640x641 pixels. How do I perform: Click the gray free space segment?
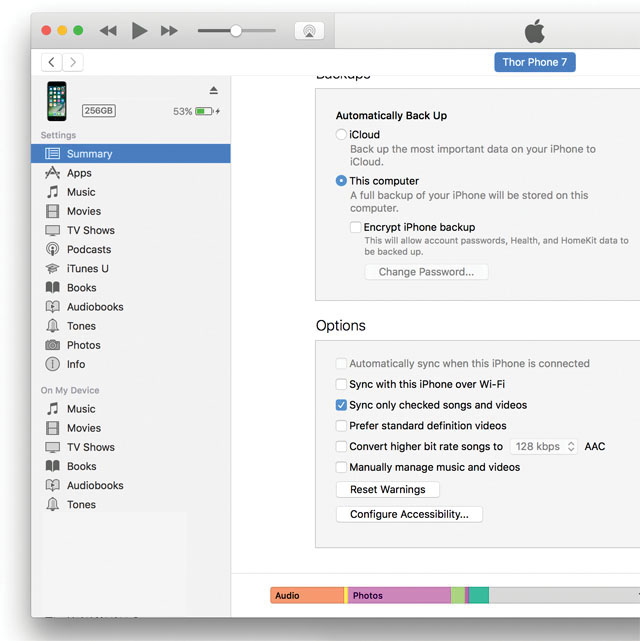pyautogui.click(x=564, y=595)
